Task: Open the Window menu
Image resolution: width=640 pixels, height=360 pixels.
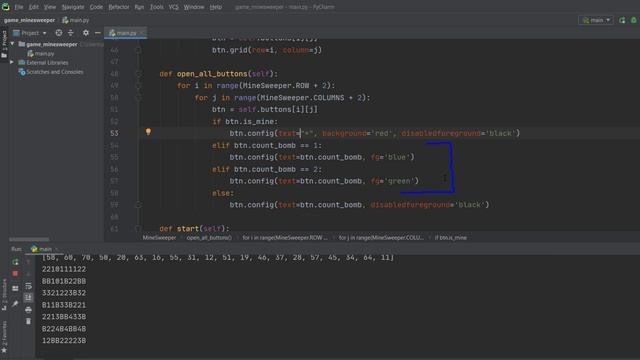Action: point(194,7)
